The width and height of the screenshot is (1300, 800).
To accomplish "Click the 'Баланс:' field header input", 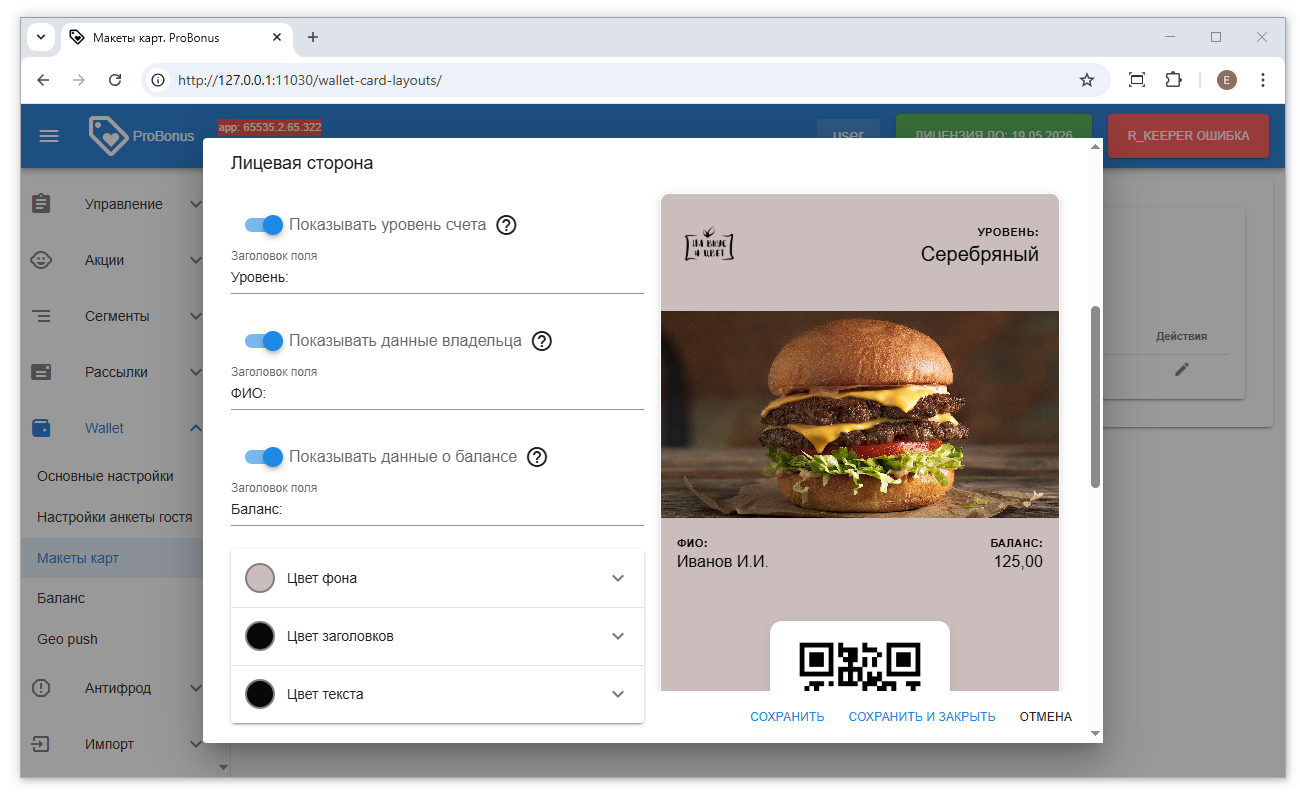I will tap(436, 509).
